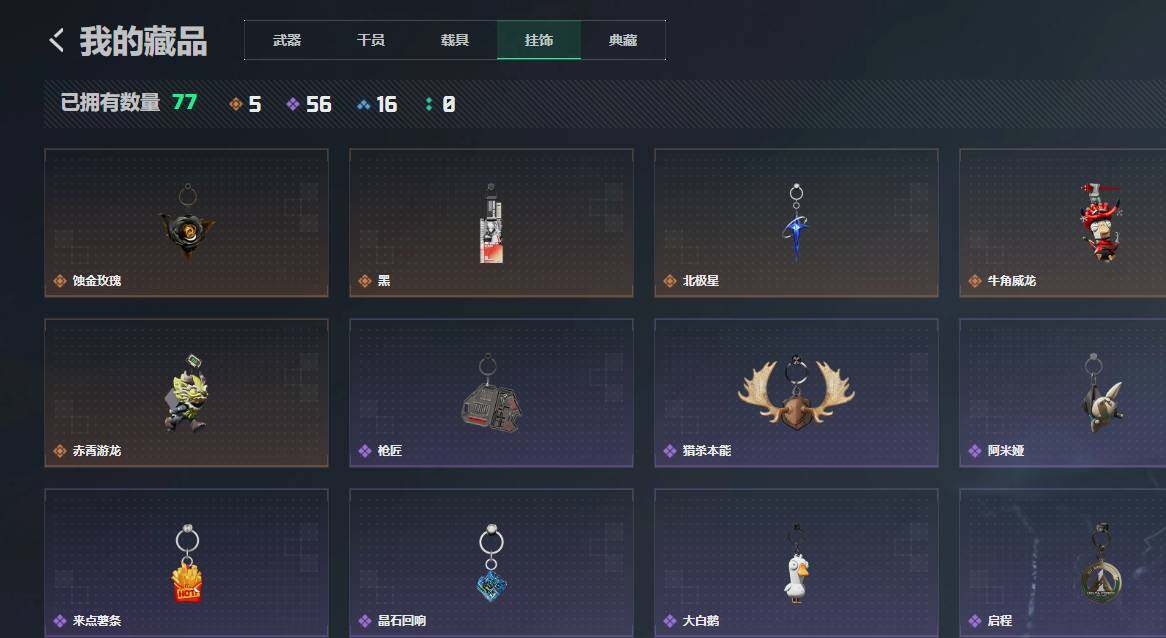
Task: Click the 黑 charm item
Action: (492, 223)
